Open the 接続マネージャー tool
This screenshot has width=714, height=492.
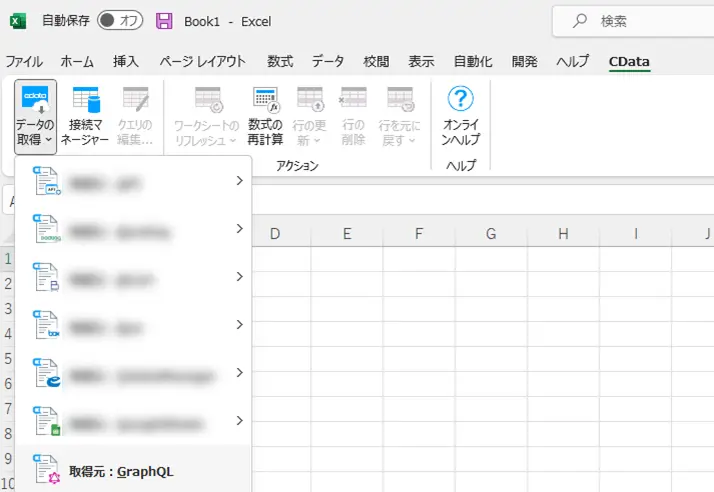pos(85,117)
